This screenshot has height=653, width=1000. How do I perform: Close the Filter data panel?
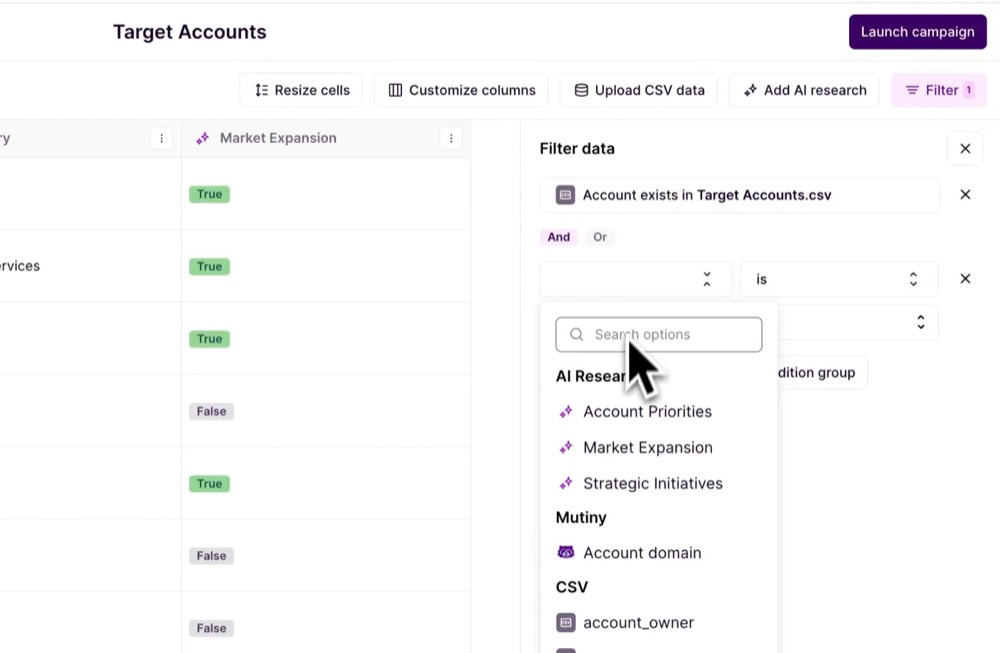(964, 149)
